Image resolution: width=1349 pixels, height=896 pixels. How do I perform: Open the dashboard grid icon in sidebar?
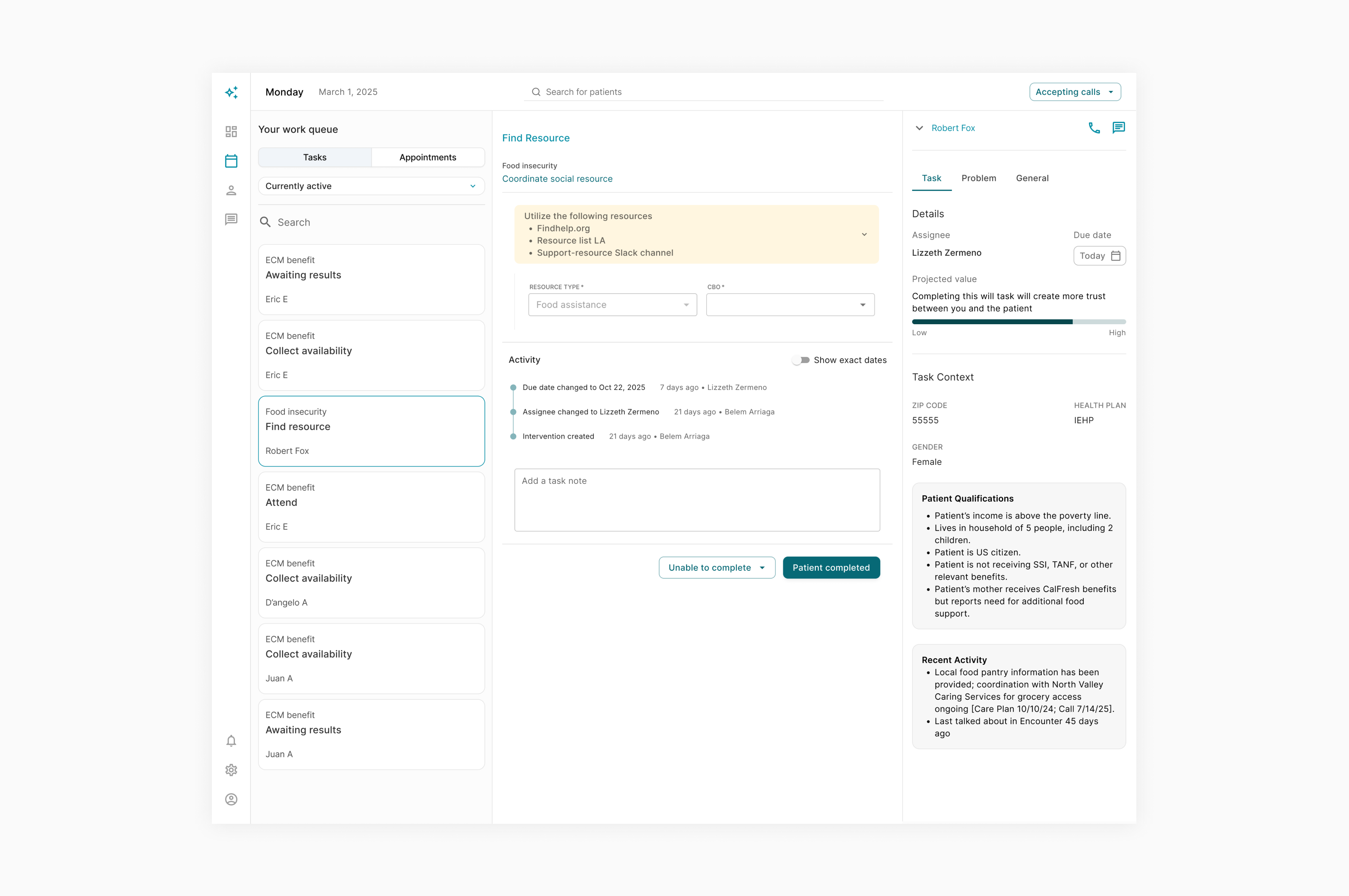coord(231,132)
